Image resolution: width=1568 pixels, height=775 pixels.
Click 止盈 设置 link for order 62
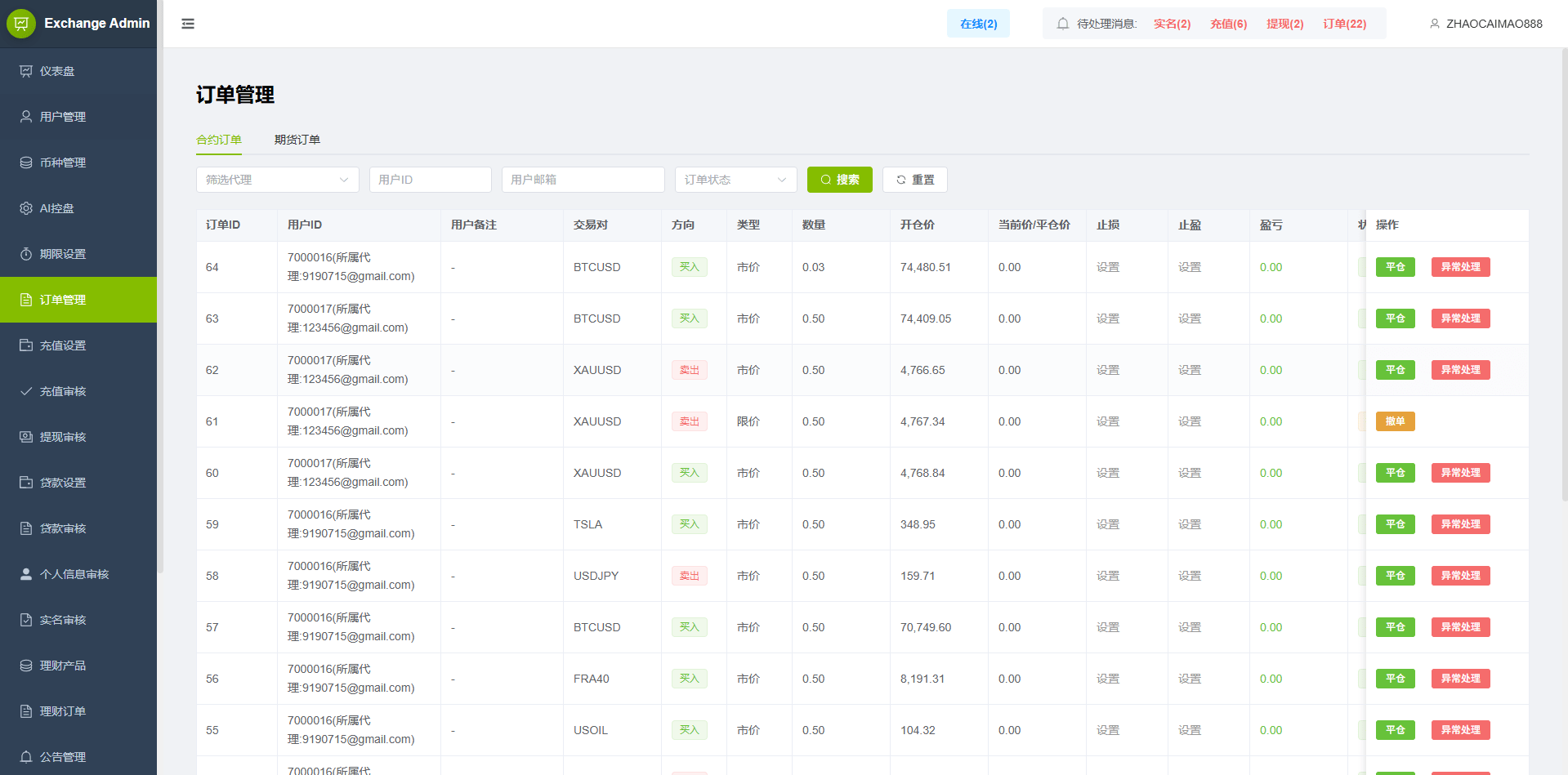(x=1190, y=370)
